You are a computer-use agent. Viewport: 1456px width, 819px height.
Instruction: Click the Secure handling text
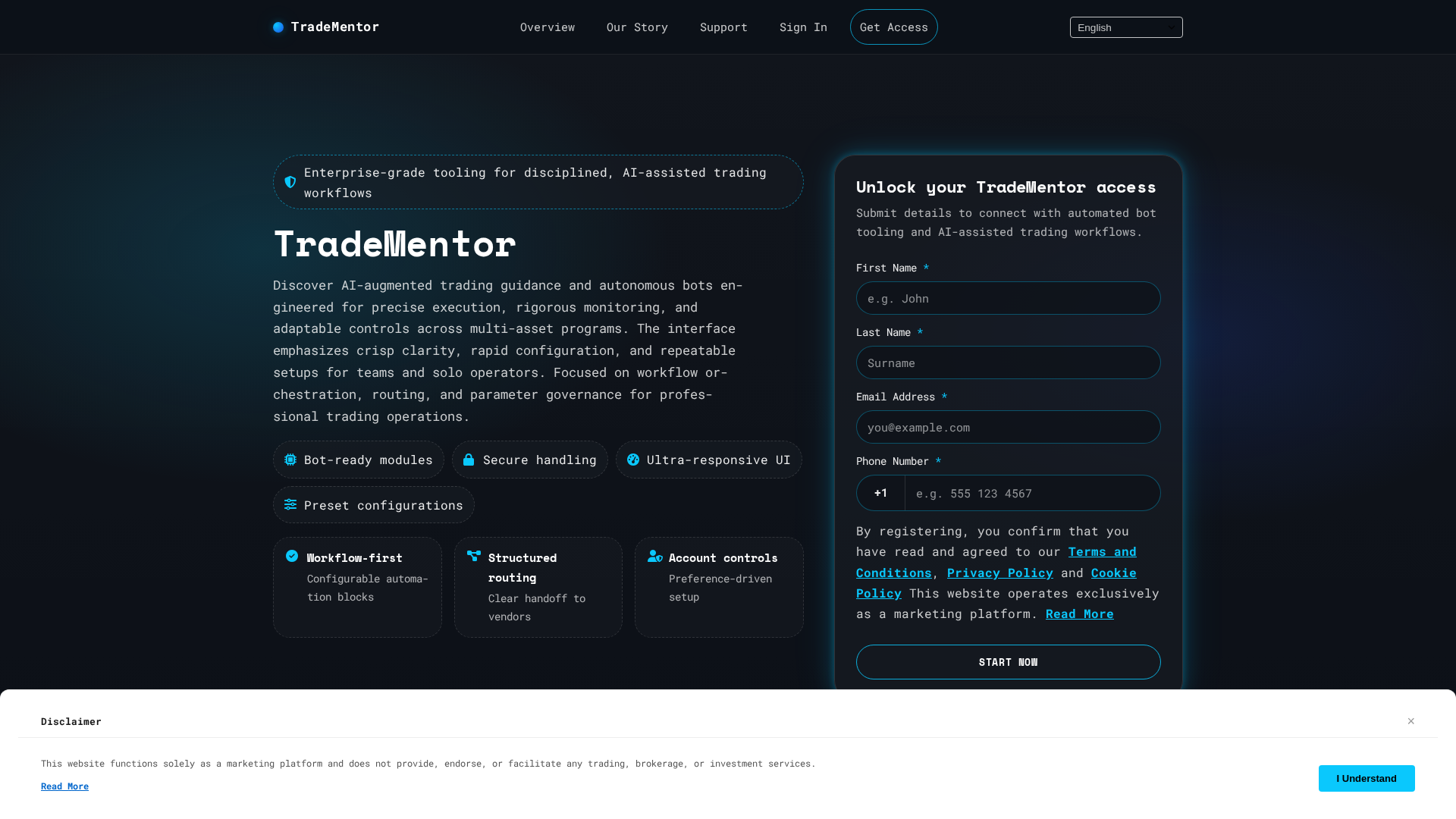pyautogui.click(x=540, y=460)
